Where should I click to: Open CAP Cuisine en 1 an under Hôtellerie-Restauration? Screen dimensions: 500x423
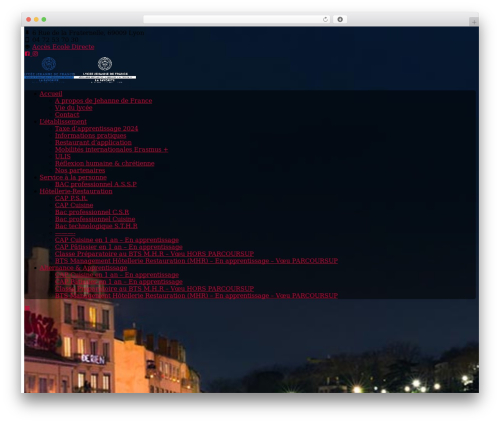point(117,240)
